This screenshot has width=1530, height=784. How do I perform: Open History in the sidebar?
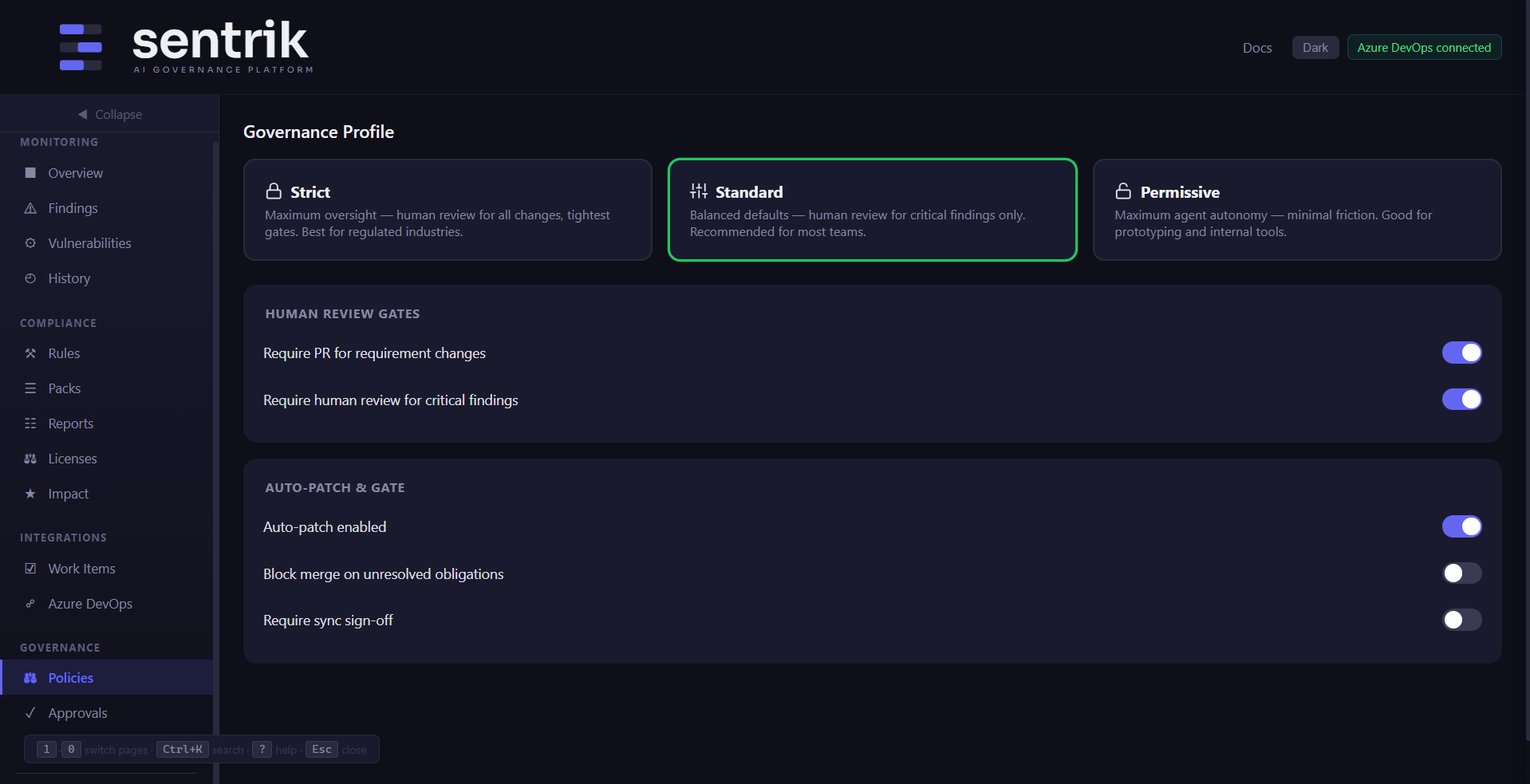(106, 278)
